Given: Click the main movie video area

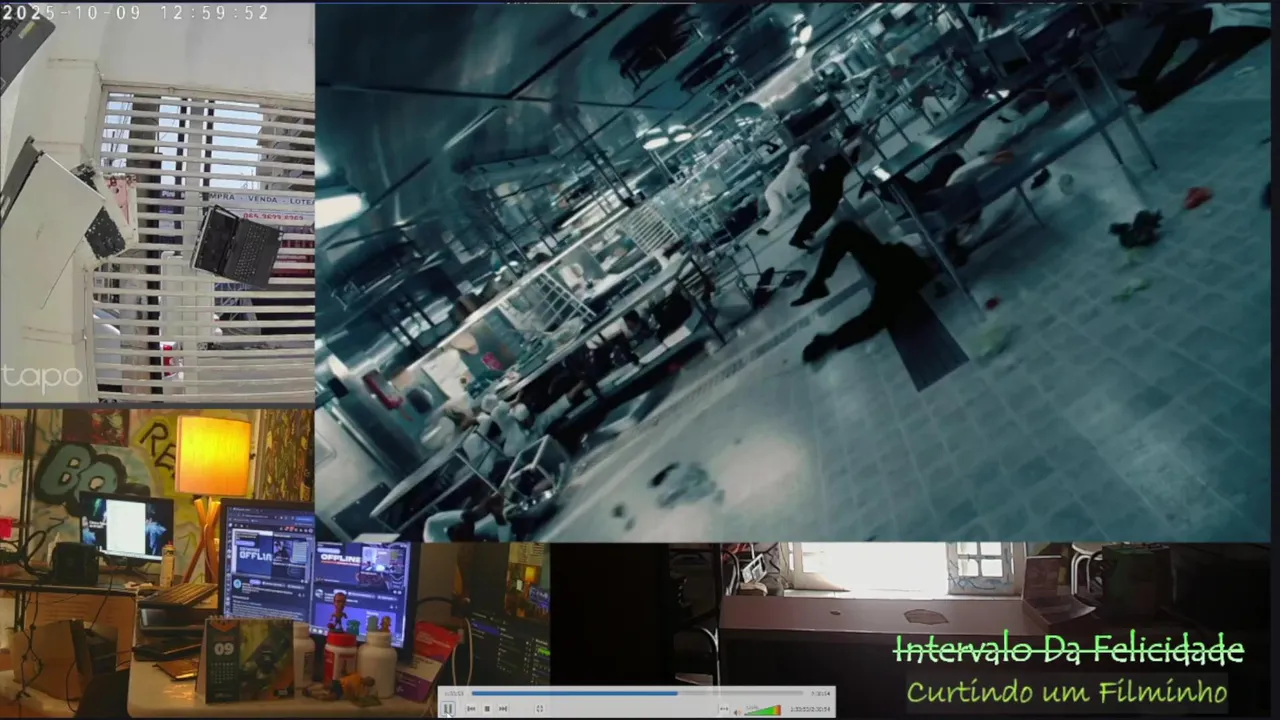Looking at the screenshot, I should (792, 271).
